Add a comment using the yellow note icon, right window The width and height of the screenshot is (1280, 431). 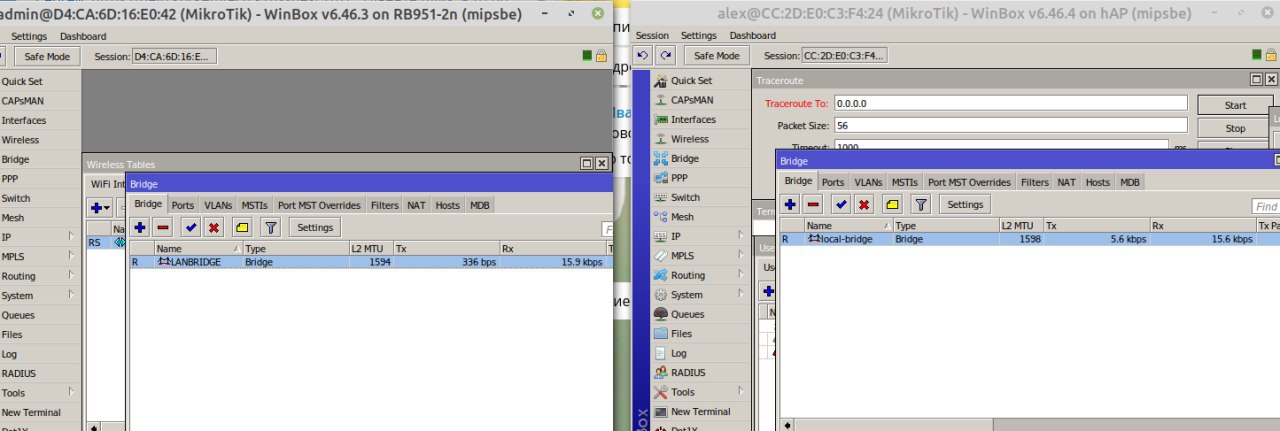click(x=891, y=204)
